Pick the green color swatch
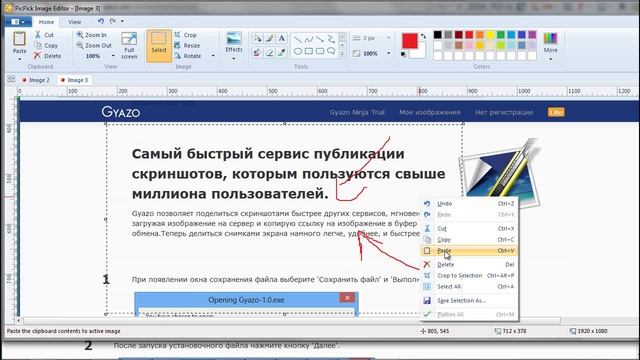Viewport: 640px width, 360px height. (x=501, y=35)
